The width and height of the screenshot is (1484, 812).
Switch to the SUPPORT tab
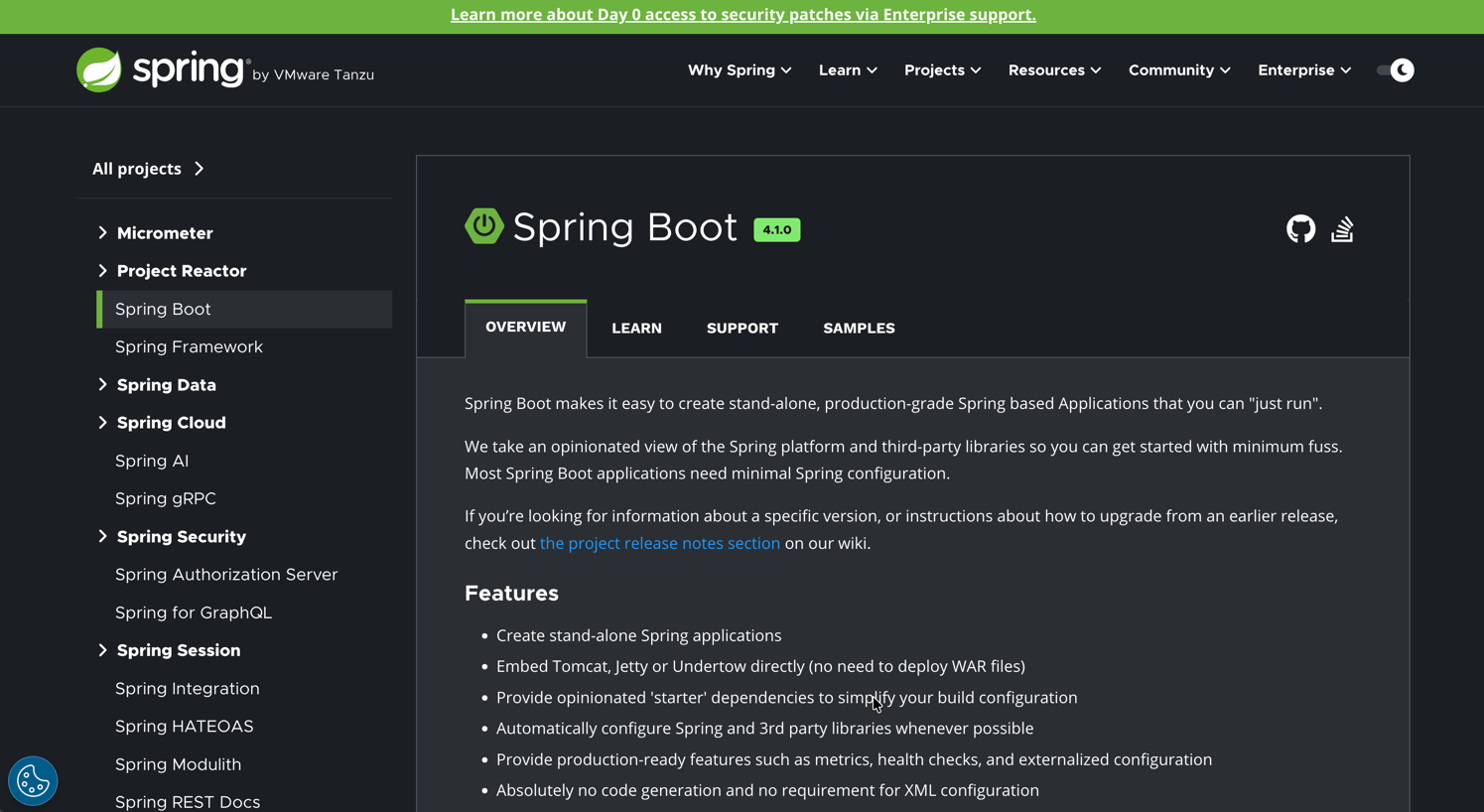742,329
